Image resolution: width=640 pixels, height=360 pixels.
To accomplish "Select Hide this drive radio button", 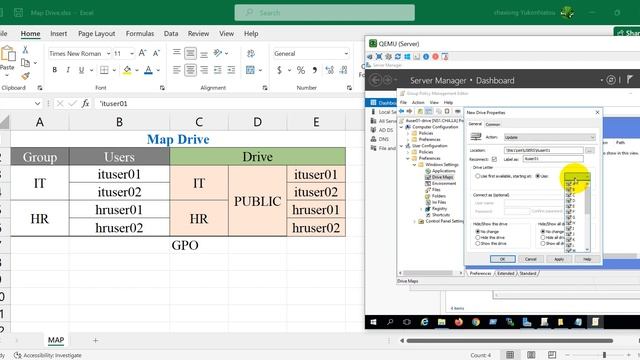I will pyautogui.click(x=478, y=237).
